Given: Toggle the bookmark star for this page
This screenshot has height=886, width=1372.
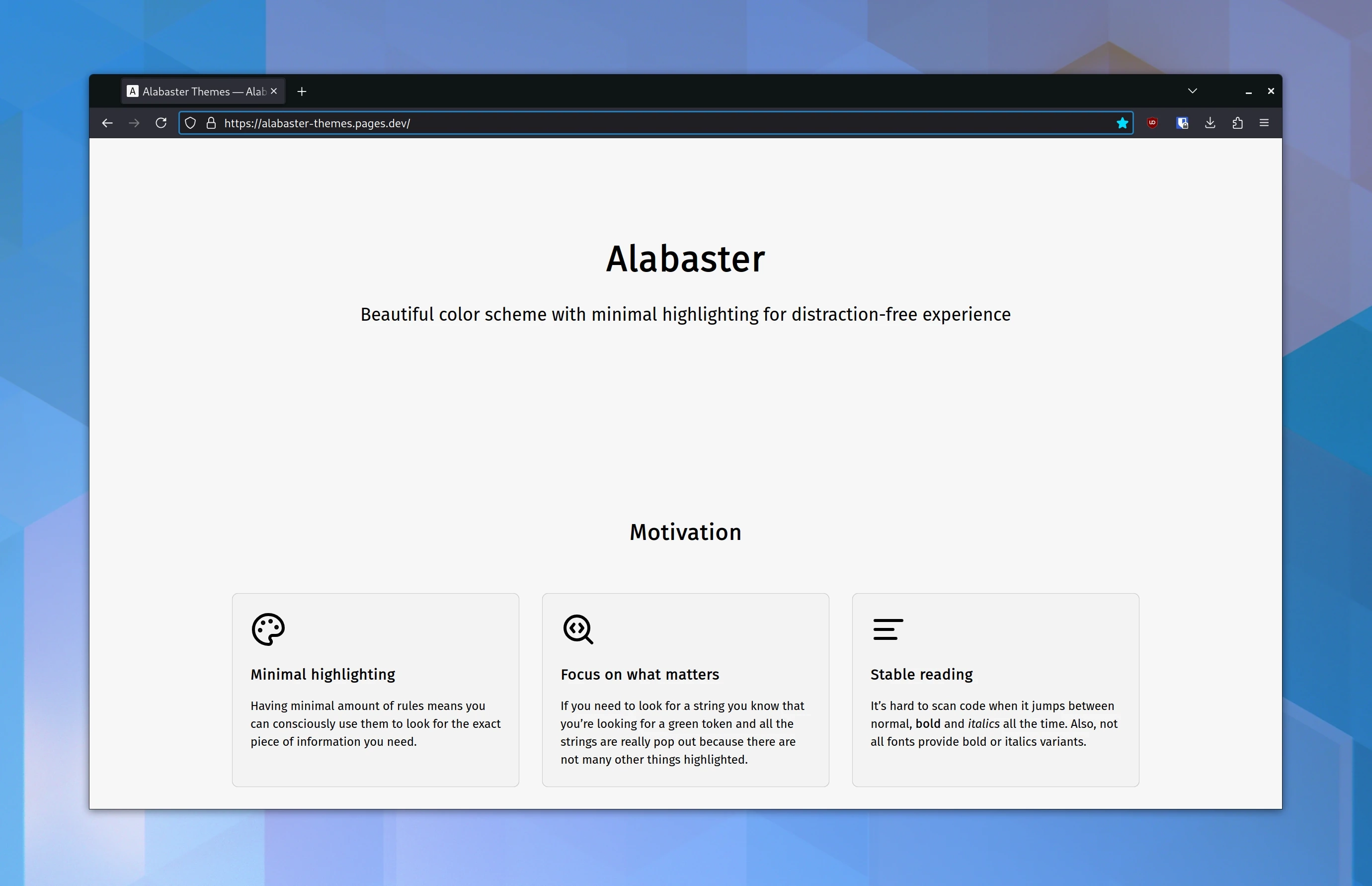Looking at the screenshot, I should (1122, 122).
